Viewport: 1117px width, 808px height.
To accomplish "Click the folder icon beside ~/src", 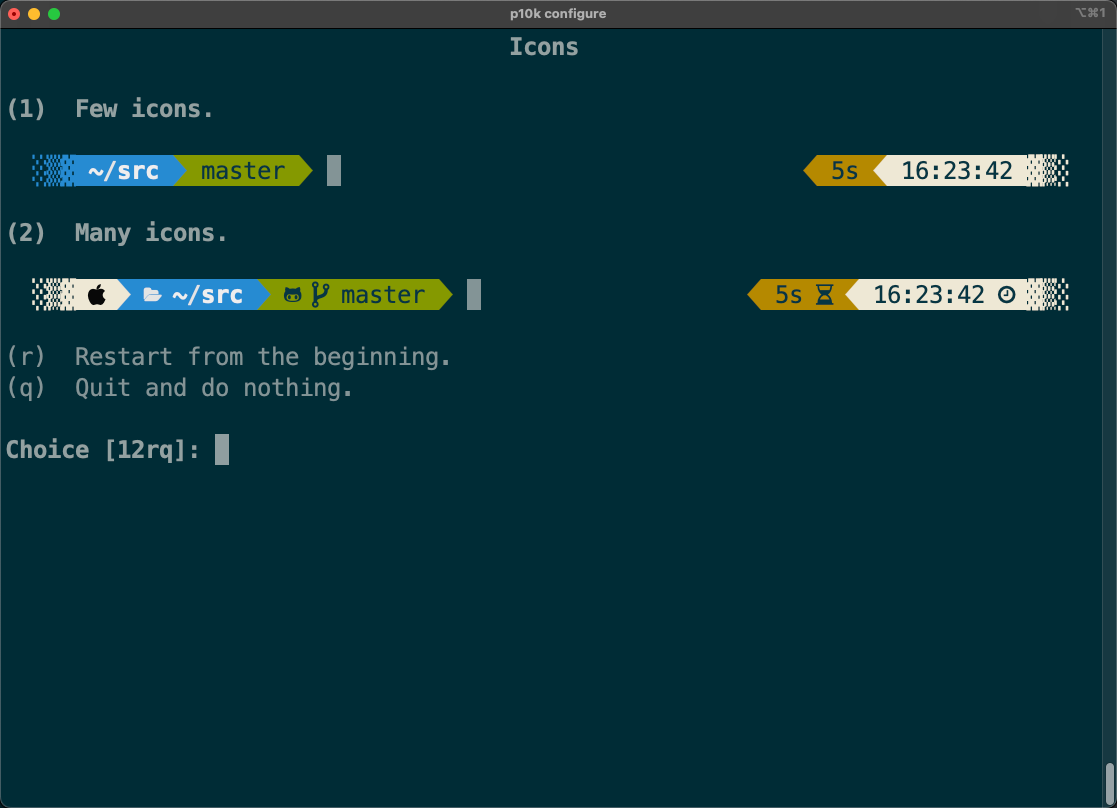I will tap(152, 295).
